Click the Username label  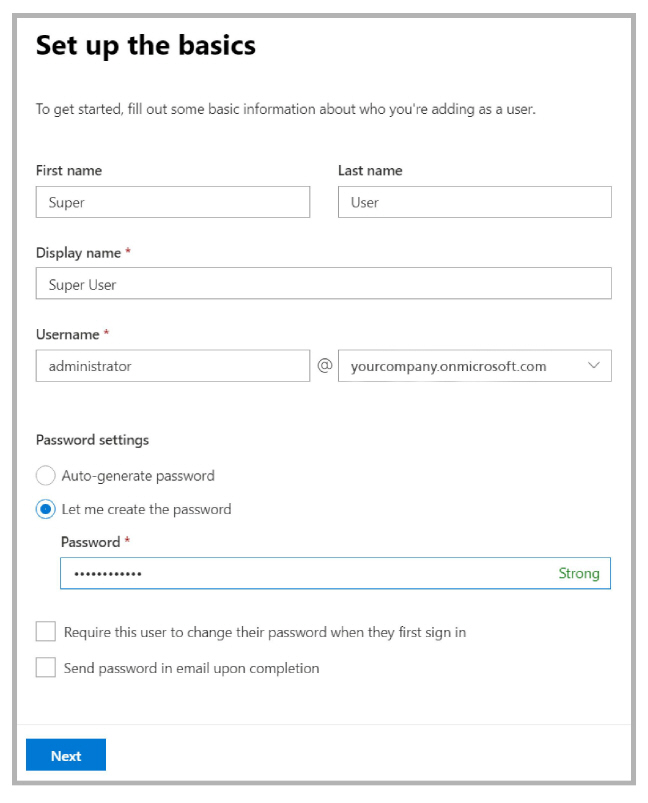68,334
